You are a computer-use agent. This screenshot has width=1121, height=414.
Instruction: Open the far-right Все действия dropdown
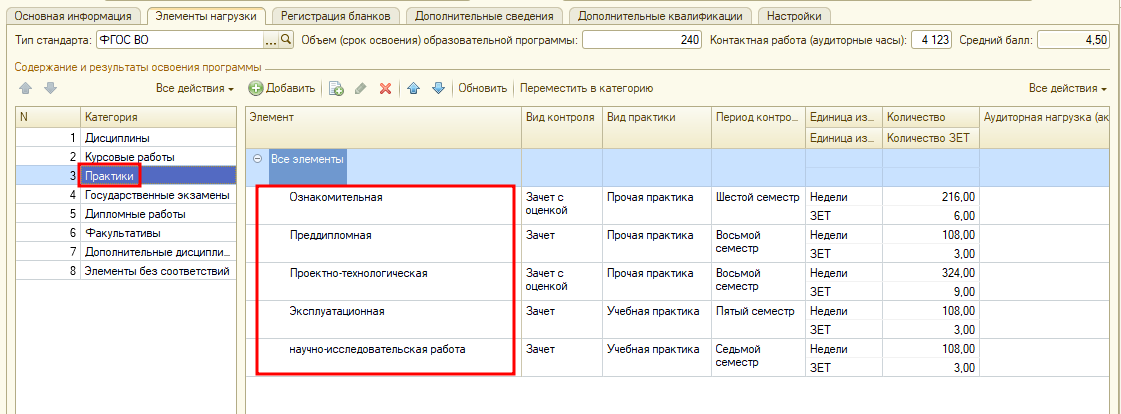coord(1067,88)
